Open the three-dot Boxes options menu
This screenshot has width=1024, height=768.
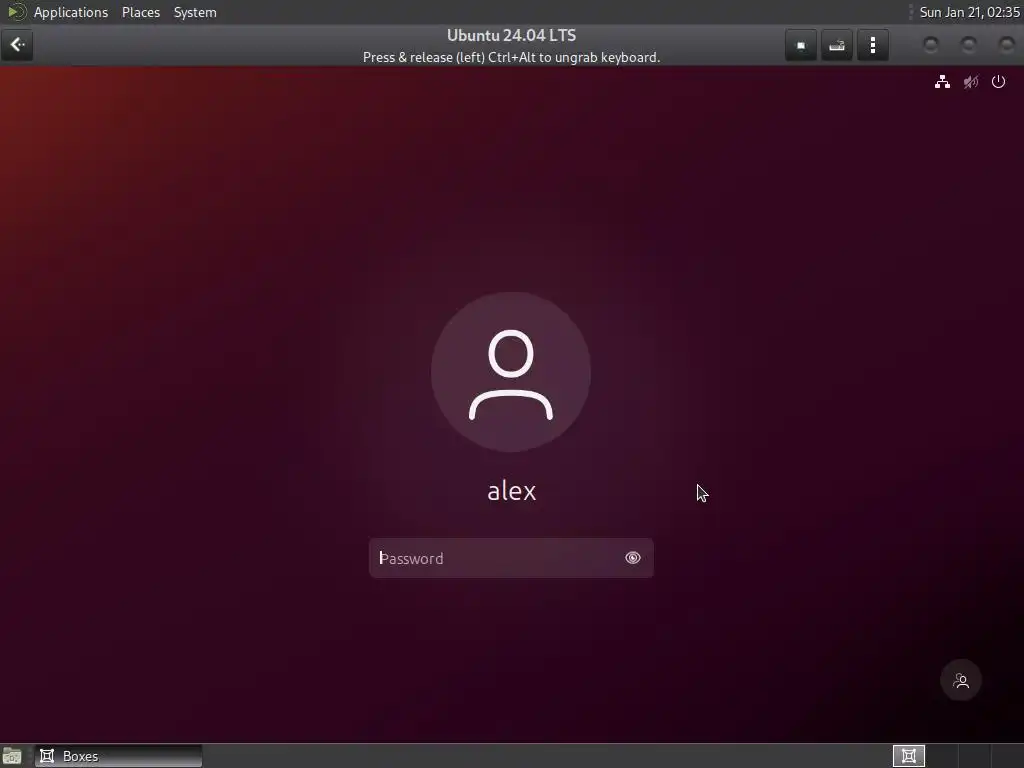[x=873, y=45]
